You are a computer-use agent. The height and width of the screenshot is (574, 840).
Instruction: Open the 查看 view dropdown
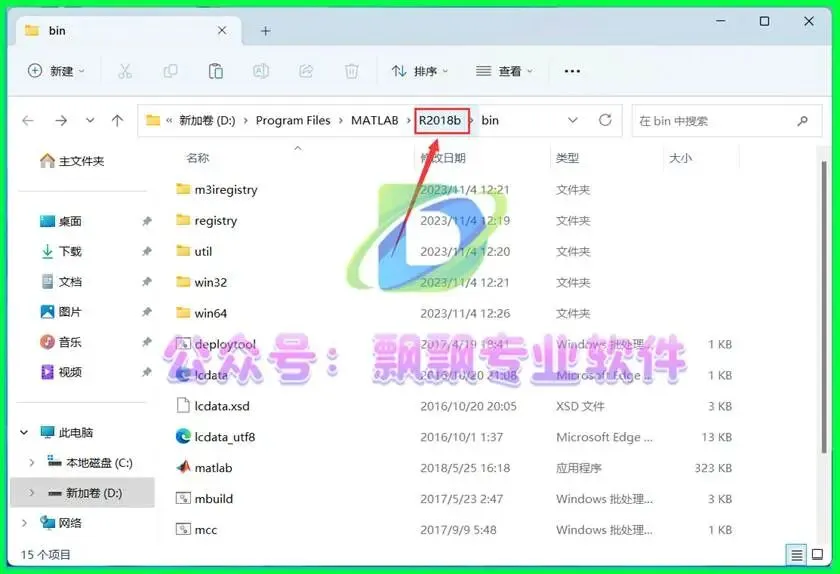tap(505, 71)
